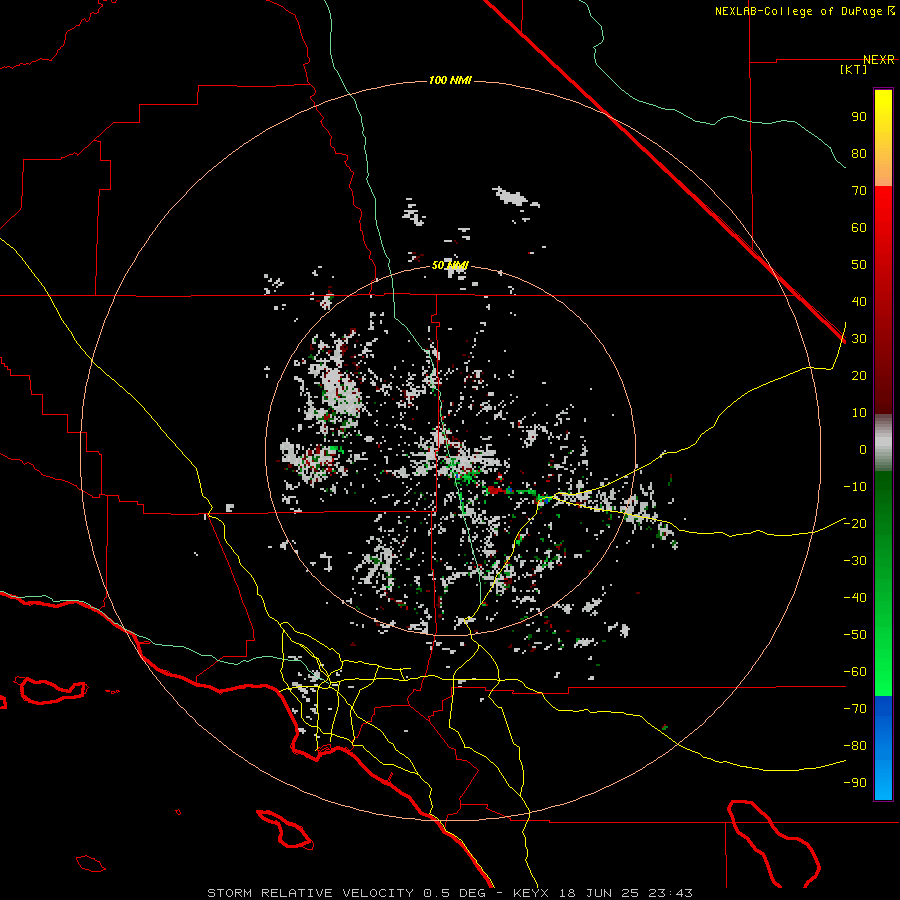The width and height of the screenshot is (900, 900).
Task: Click the -60 value on the velocity scale
Action: (x=855, y=672)
